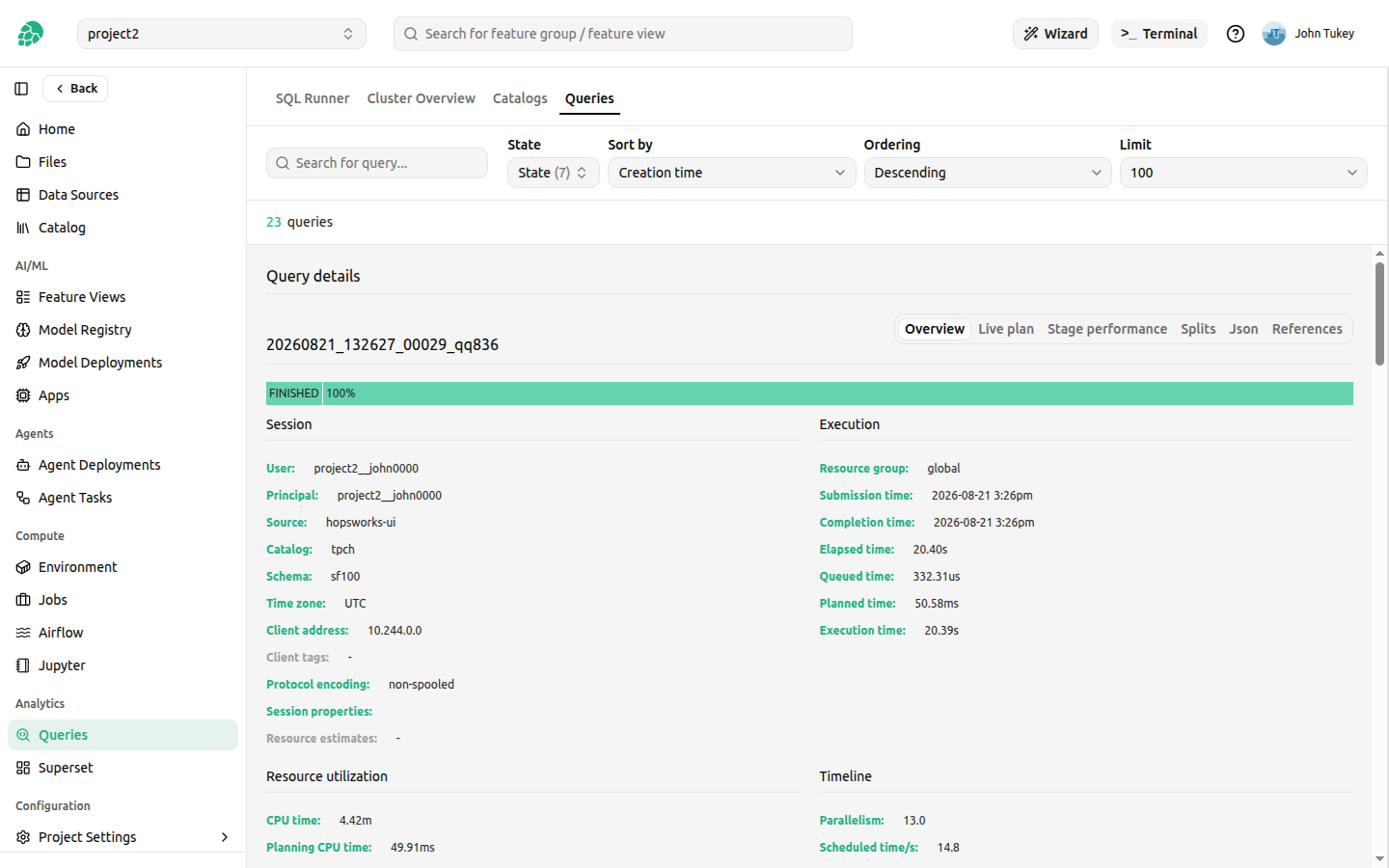The width and height of the screenshot is (1389, 868).
Task: Go to Agent Tasks page
Action: click(123, 498)
